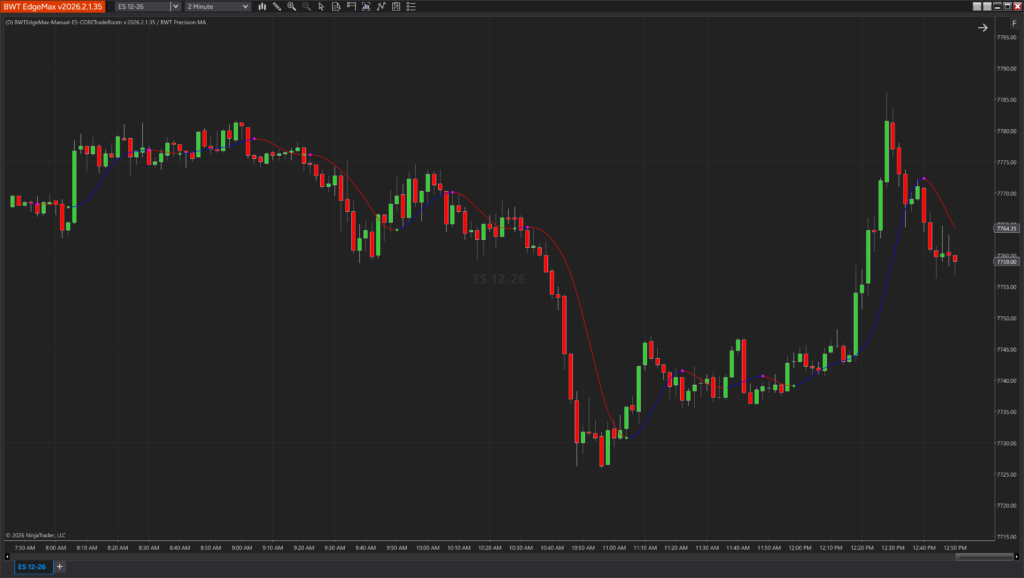Click the first gray link button top right
This screenshot has height=578, width=1024.
(977, 7)
